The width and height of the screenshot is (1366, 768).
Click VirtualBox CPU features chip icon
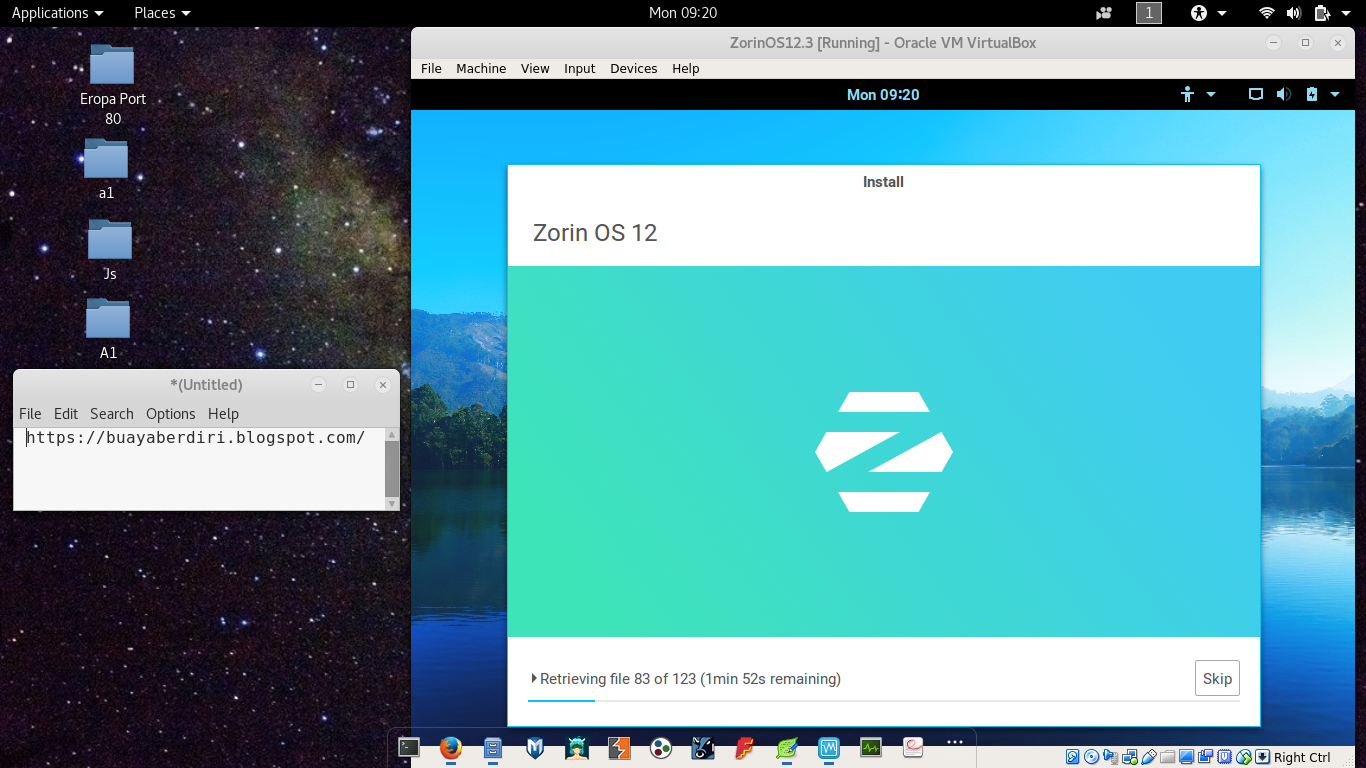[x=1225, y=757]
